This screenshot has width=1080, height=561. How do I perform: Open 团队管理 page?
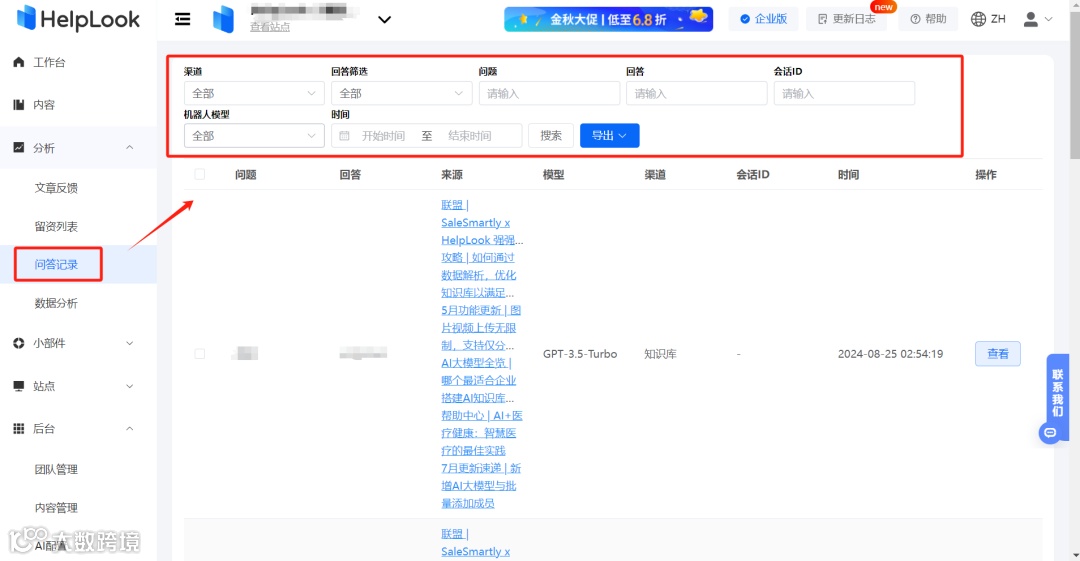56,469
